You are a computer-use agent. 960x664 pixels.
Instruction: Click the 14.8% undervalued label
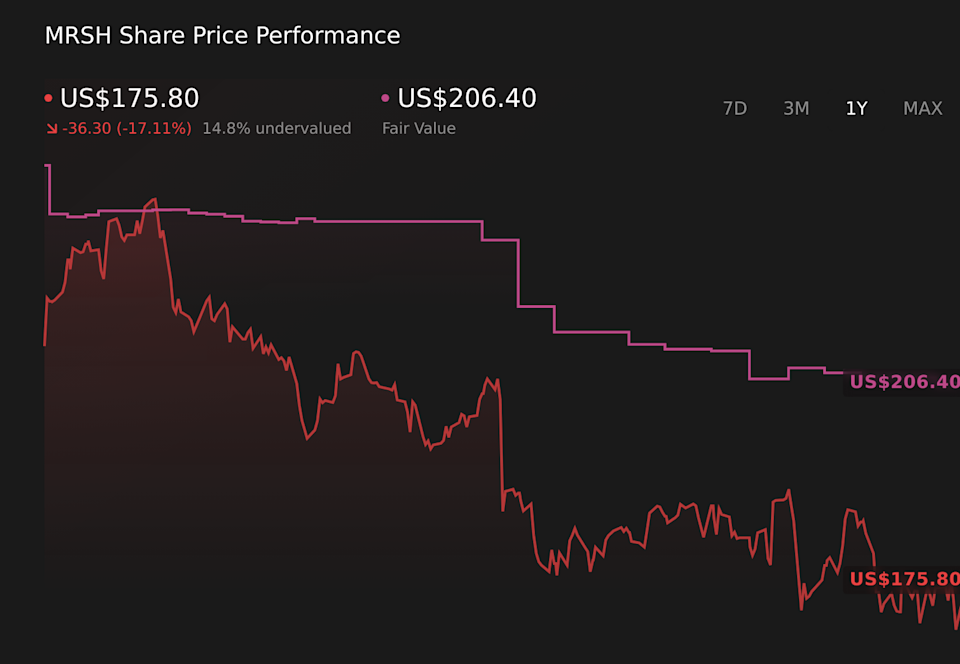(277, 128)
